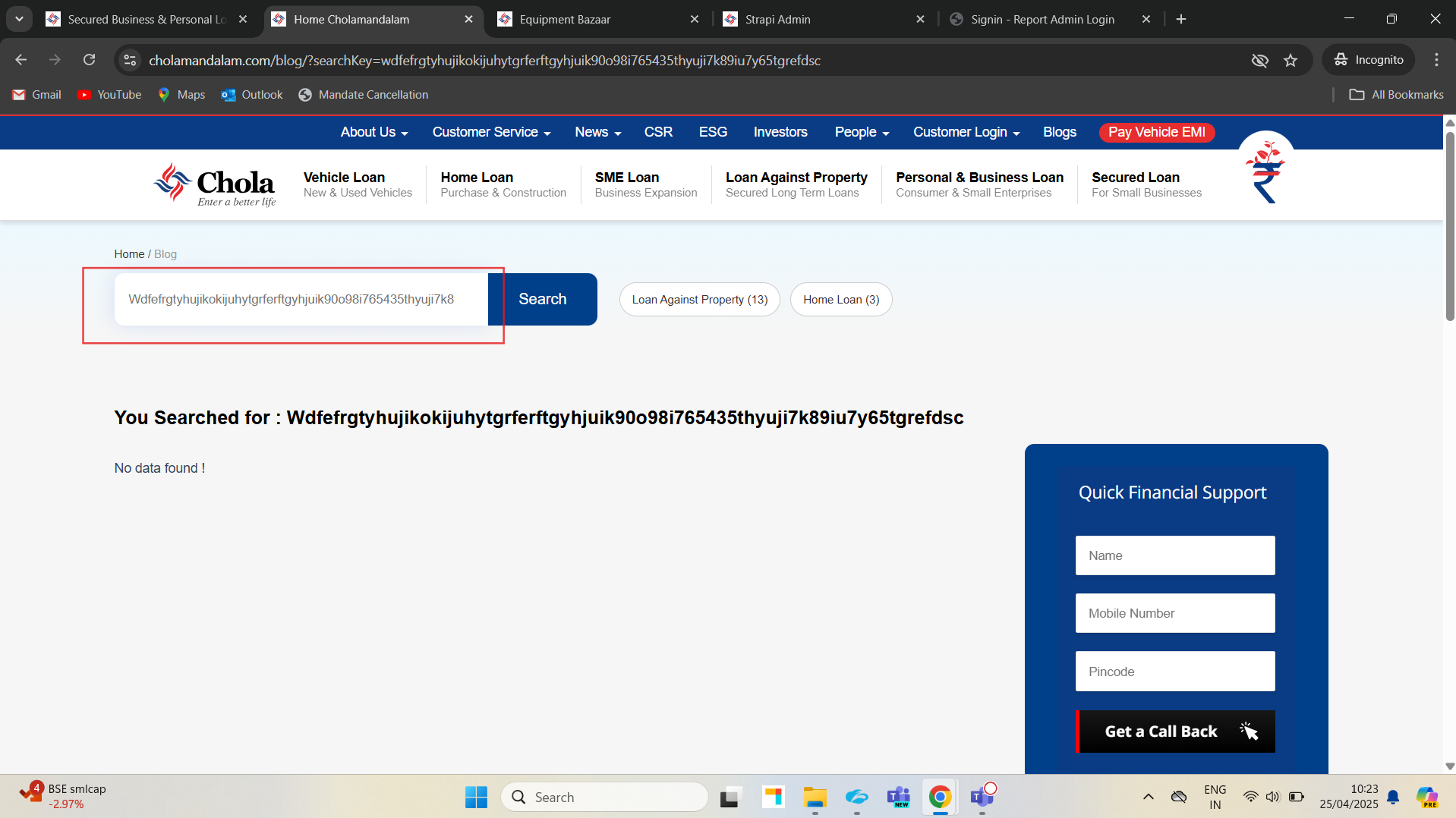Select Home Loan (3) filter
Image resolution: width=1456 pixels, height=818 pixels.
tap(841, 300)
